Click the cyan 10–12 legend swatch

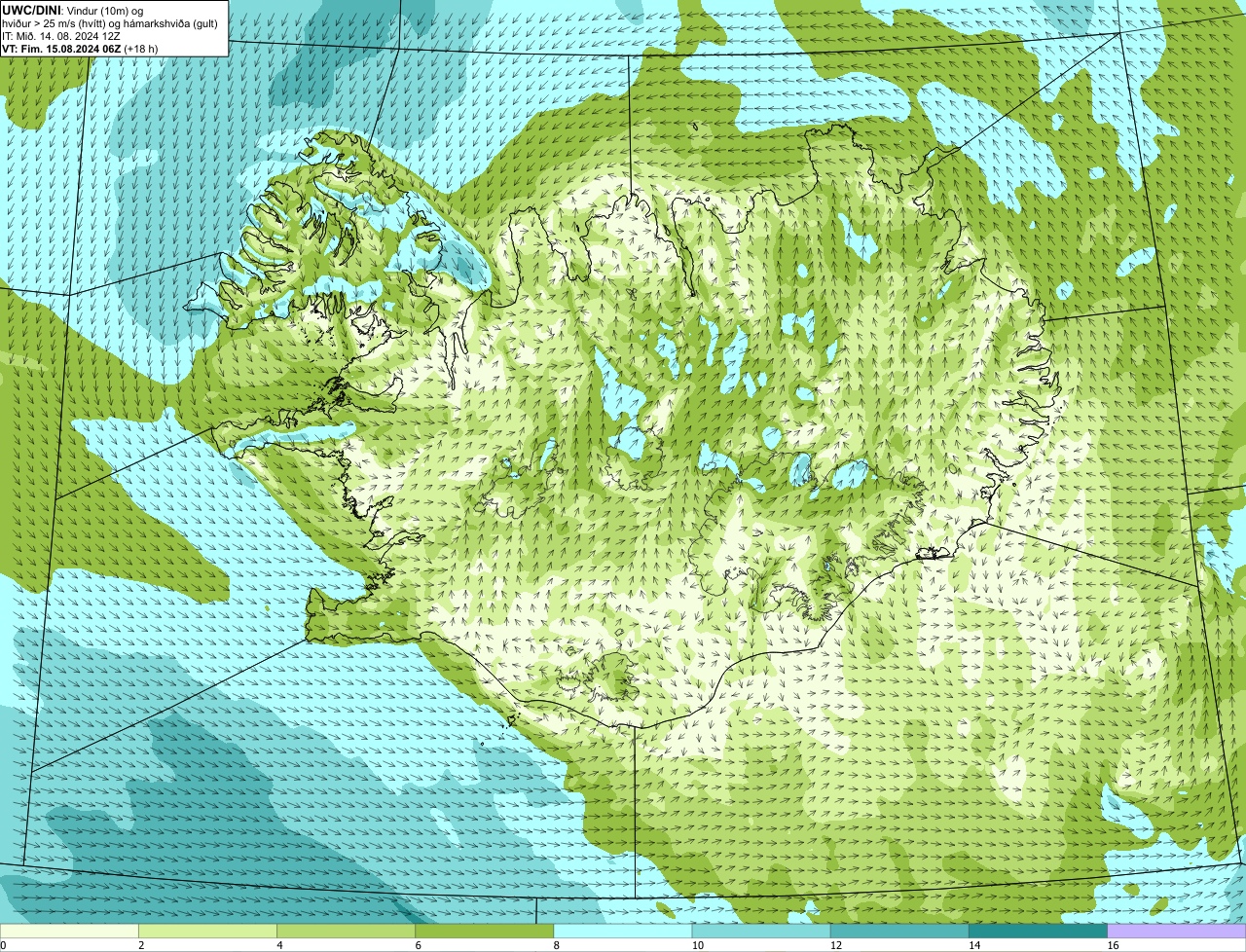761,932
